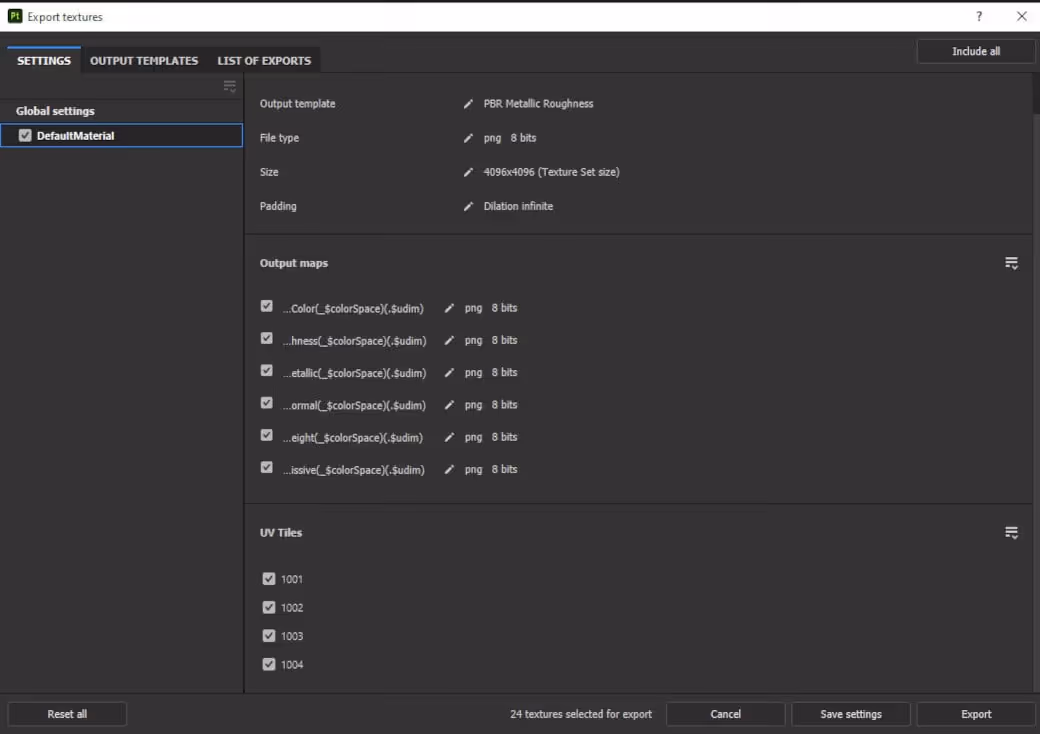This screenshot has height=734, width=1040.
Task: Open the Output maps options icon
Action: (x=1011, y=262)
